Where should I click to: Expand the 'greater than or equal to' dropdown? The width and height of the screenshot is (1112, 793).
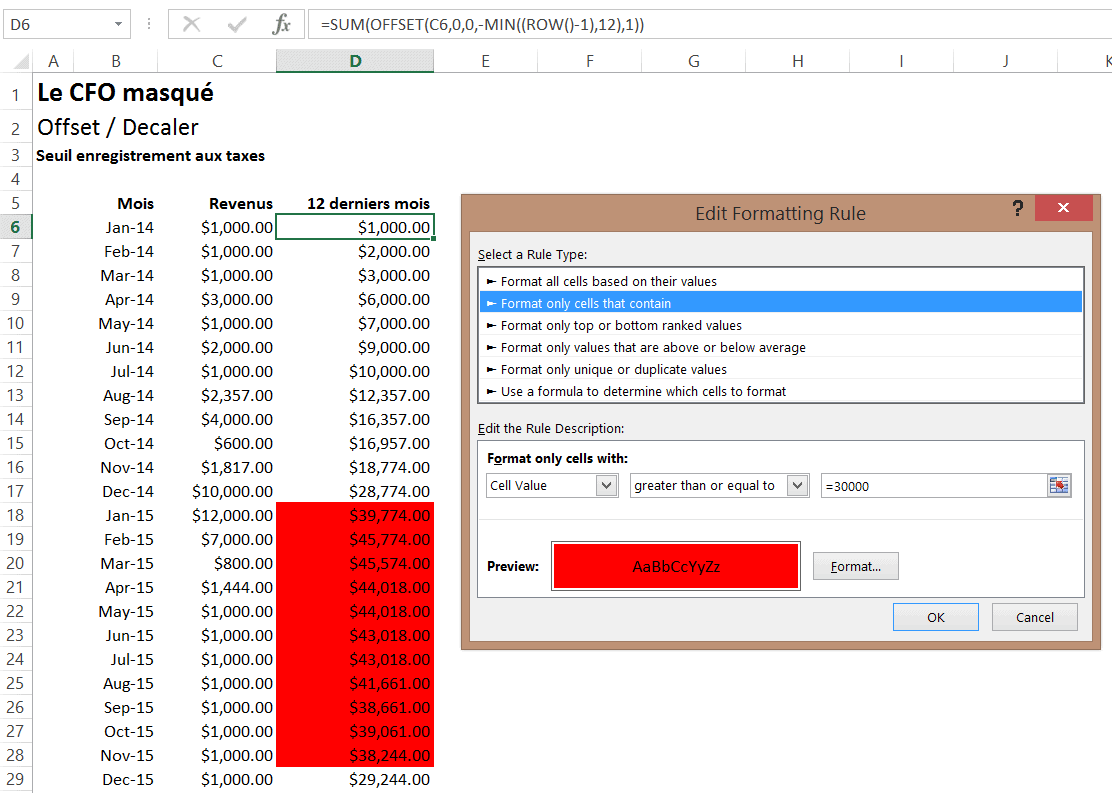point(797,486)
